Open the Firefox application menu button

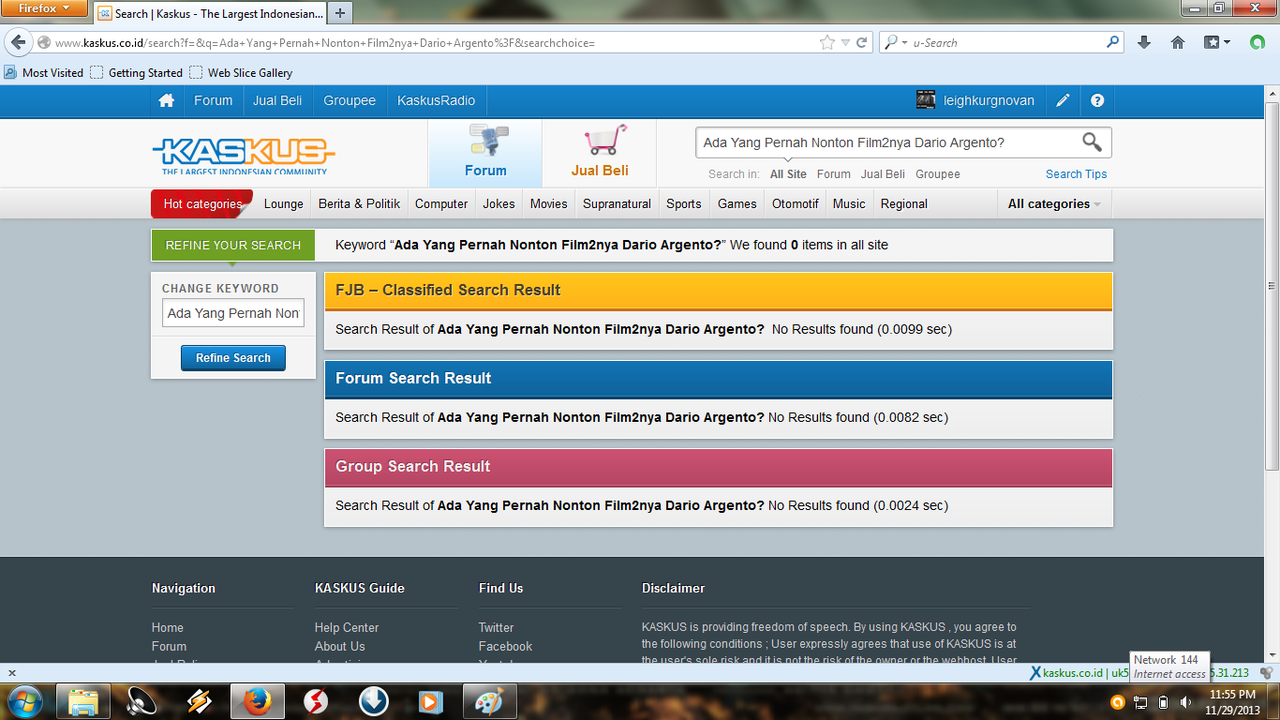(45, 9)
